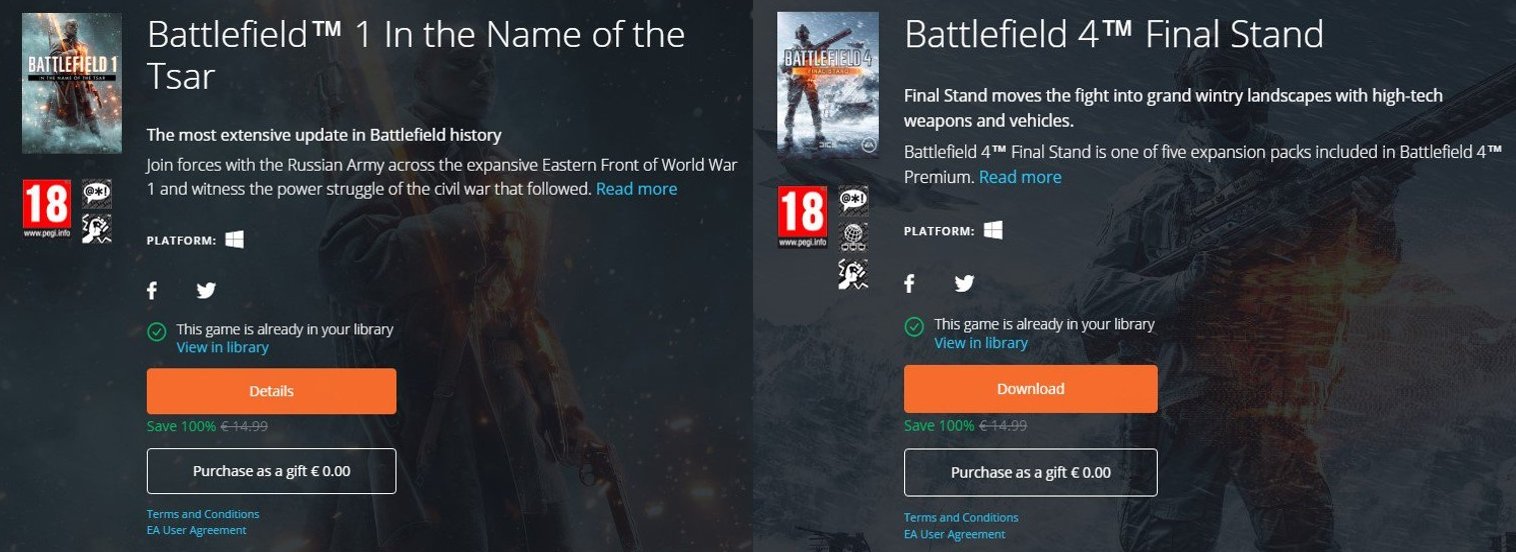The image size is (1516, 552).
Task: Read more about Battlefield 4 Final Stand
Action: (x=1020, y=177)
